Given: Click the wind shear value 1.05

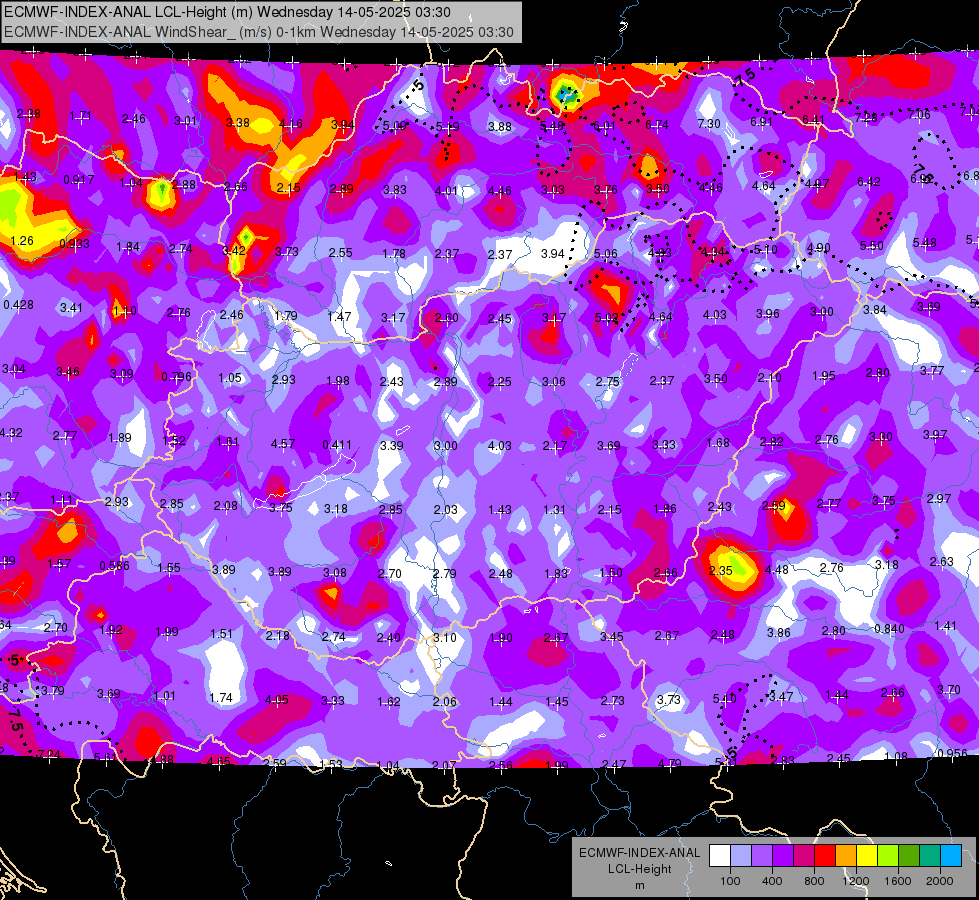Looking at the screenshot, I should tap(230, 377).
